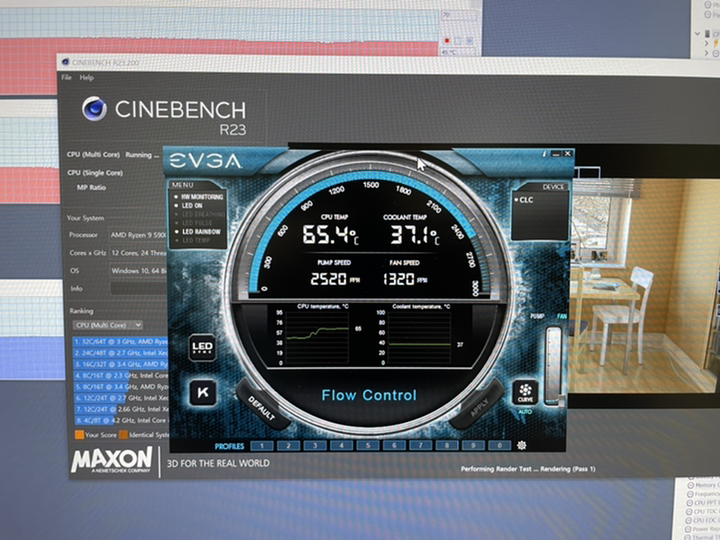
Task: Click the Cinebench title bar app icon
Action: (65, 62)
